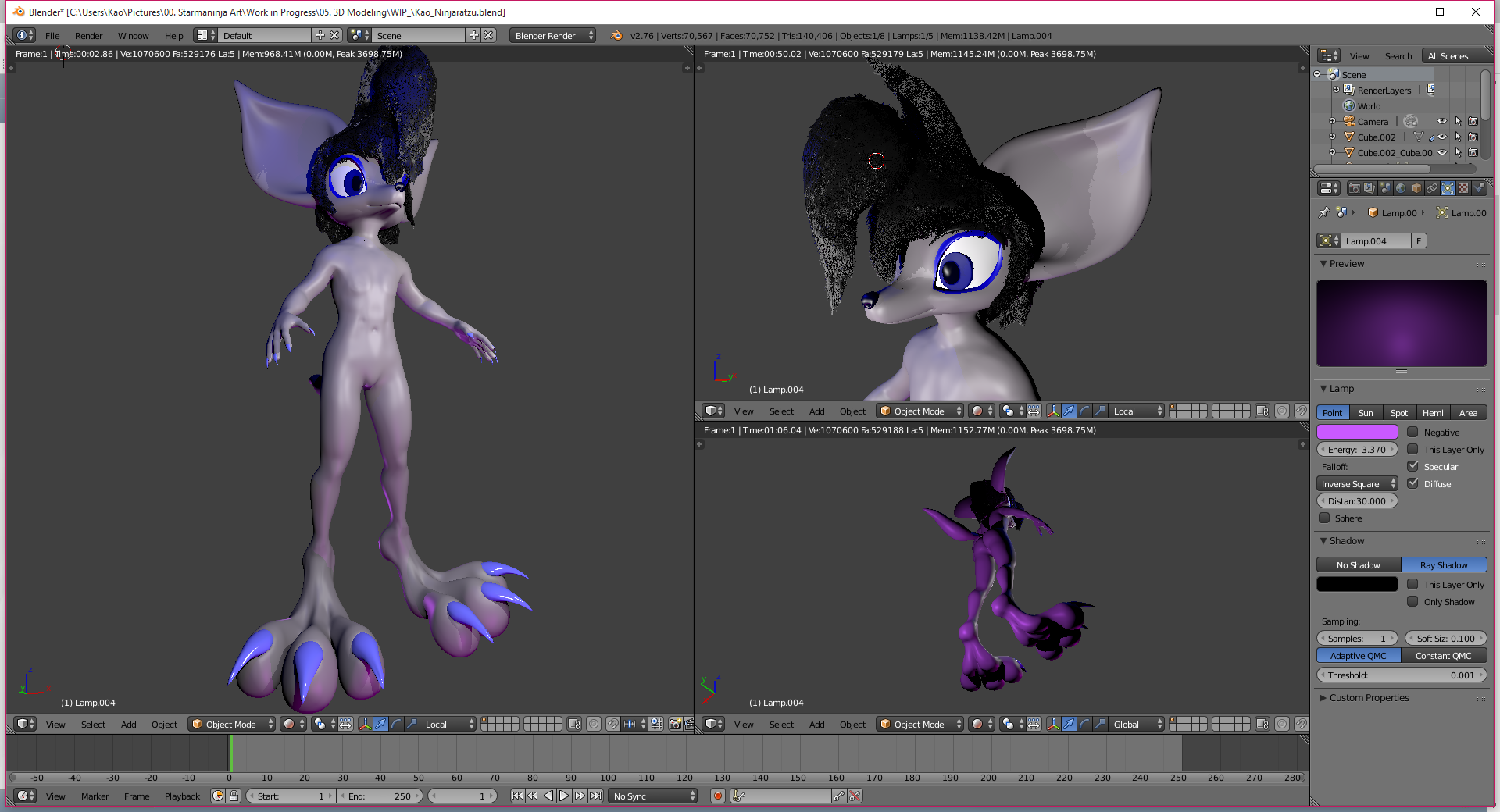The image size is (1500, 812).
Task: Toggle the lamp's This Layer Only checkbox
Action: [x=1412, y=449]
